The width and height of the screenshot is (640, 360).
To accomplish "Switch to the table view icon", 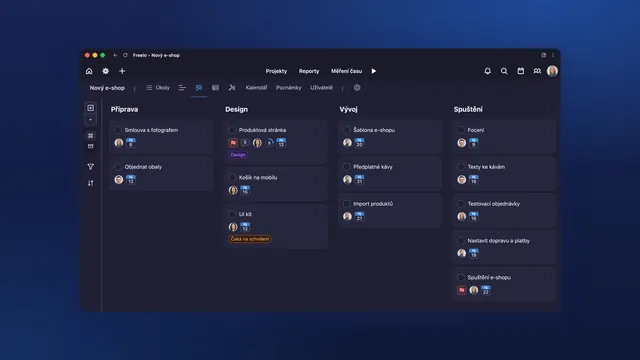I will tap(215, 88).
